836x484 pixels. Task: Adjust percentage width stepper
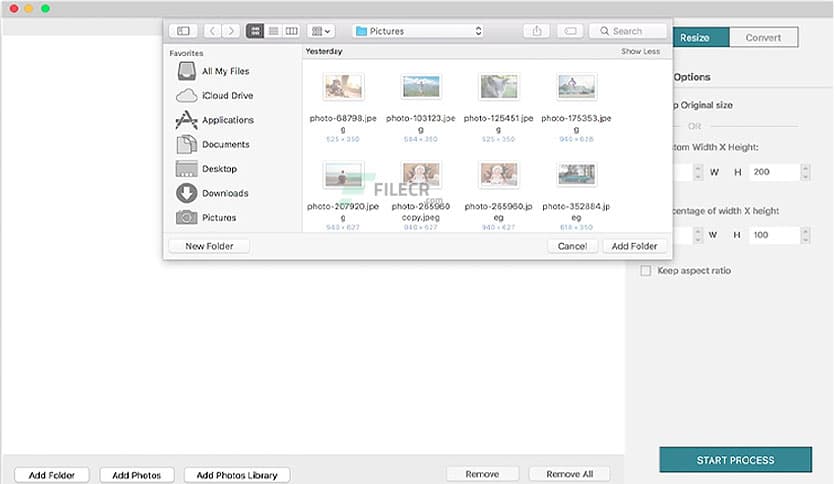pos(698,235)
